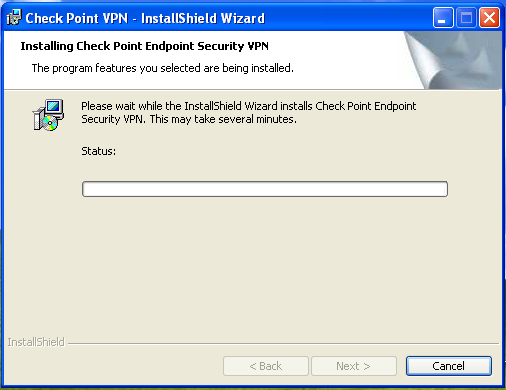Screen dimensions: 506x390
Task: Click the separator line beside InstallShield
Action: 283,343
